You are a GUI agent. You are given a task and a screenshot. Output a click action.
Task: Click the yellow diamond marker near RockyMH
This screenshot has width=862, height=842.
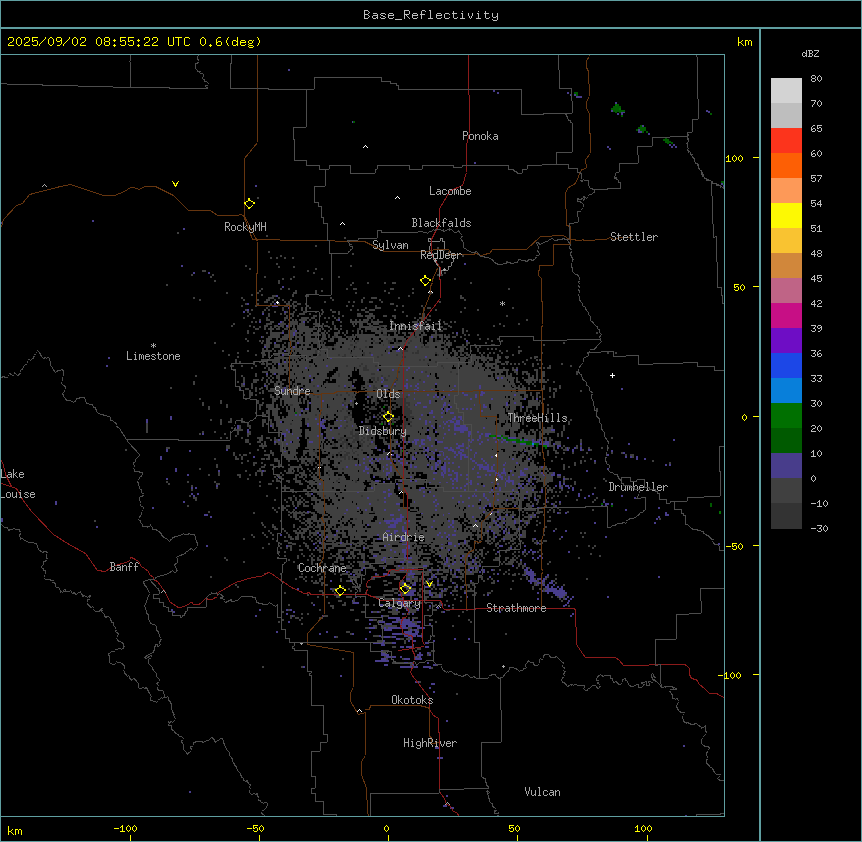249,204
